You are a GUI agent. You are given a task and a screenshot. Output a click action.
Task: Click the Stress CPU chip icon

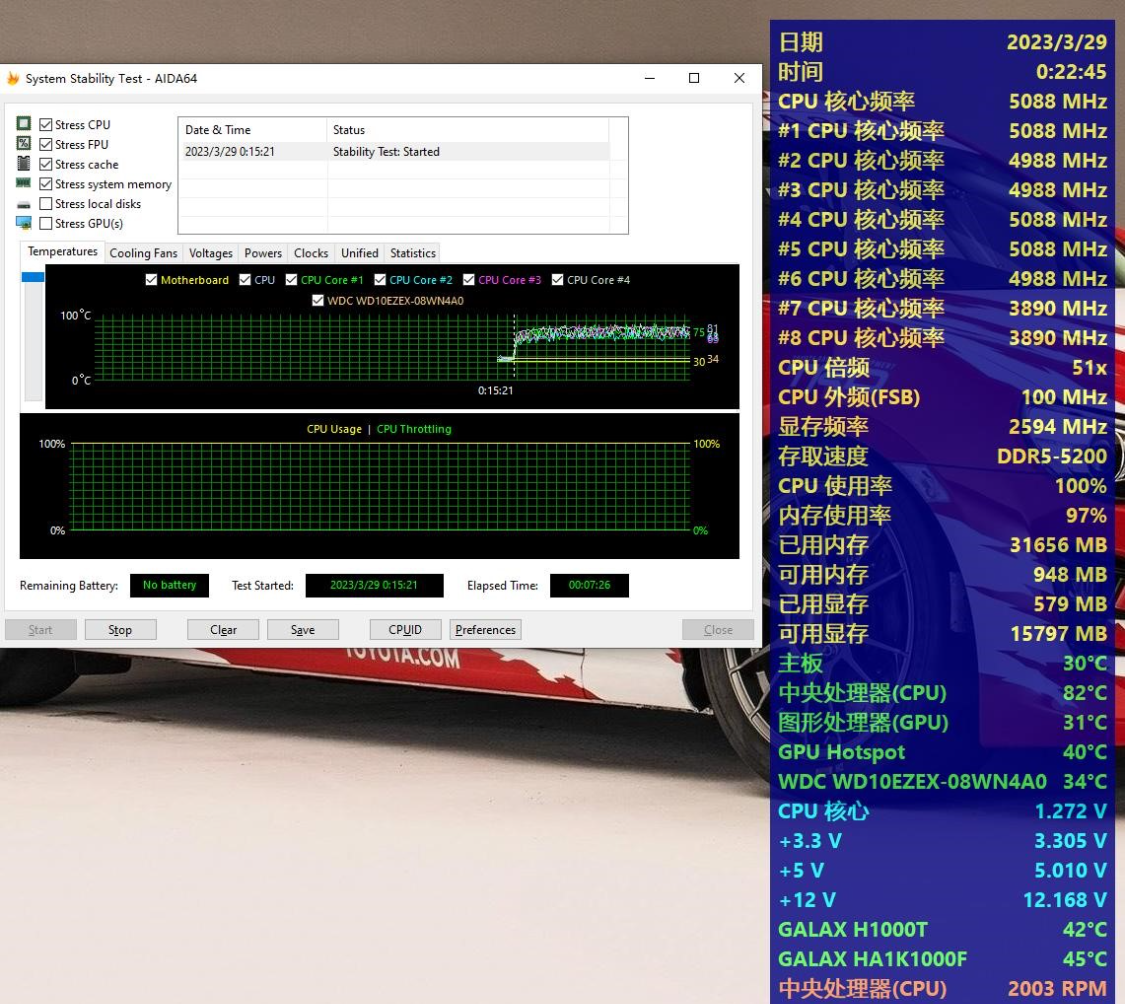pyautogui.click(x=24, y=123)
